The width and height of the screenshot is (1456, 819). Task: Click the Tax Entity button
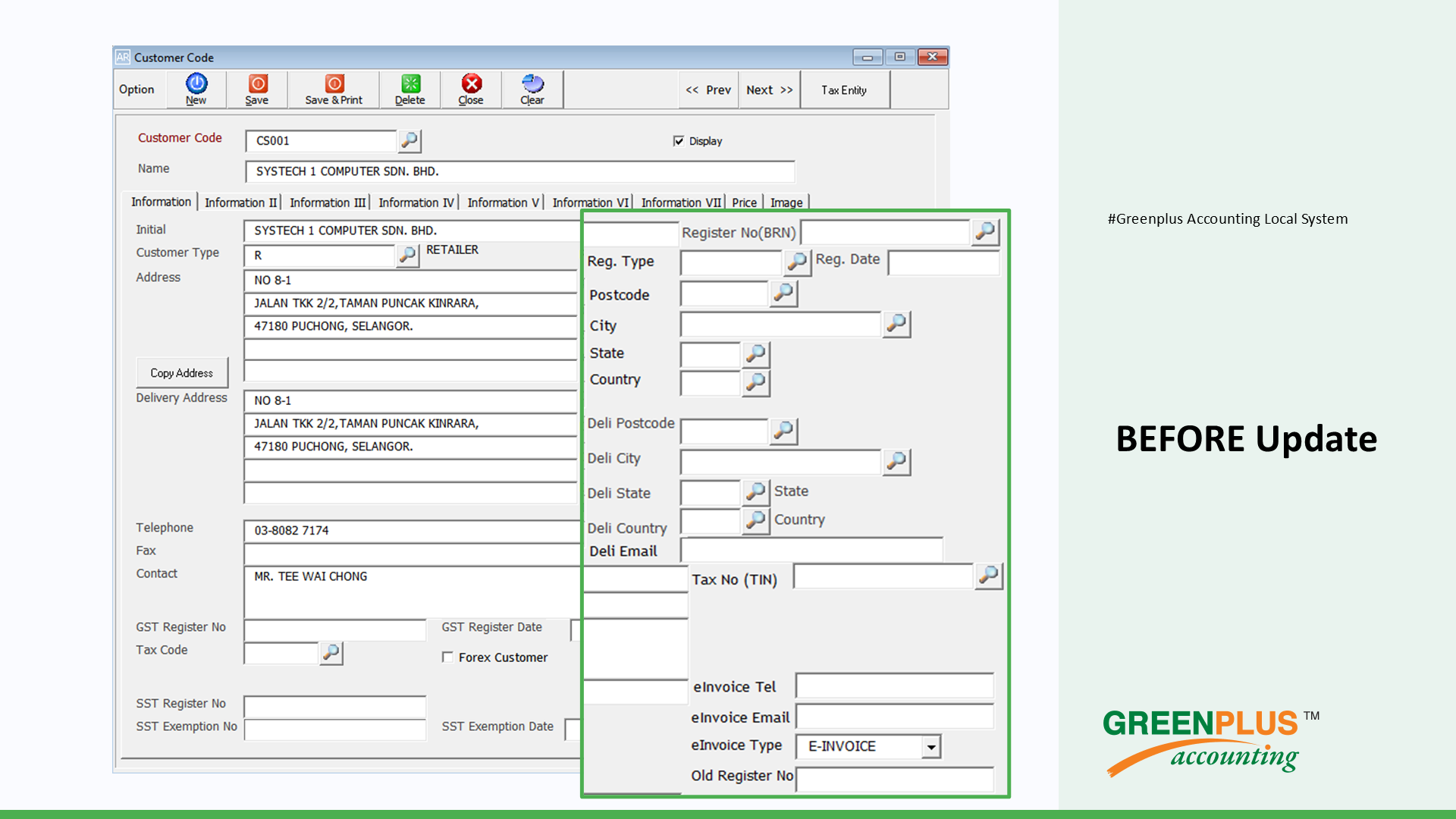coord(844,89)
